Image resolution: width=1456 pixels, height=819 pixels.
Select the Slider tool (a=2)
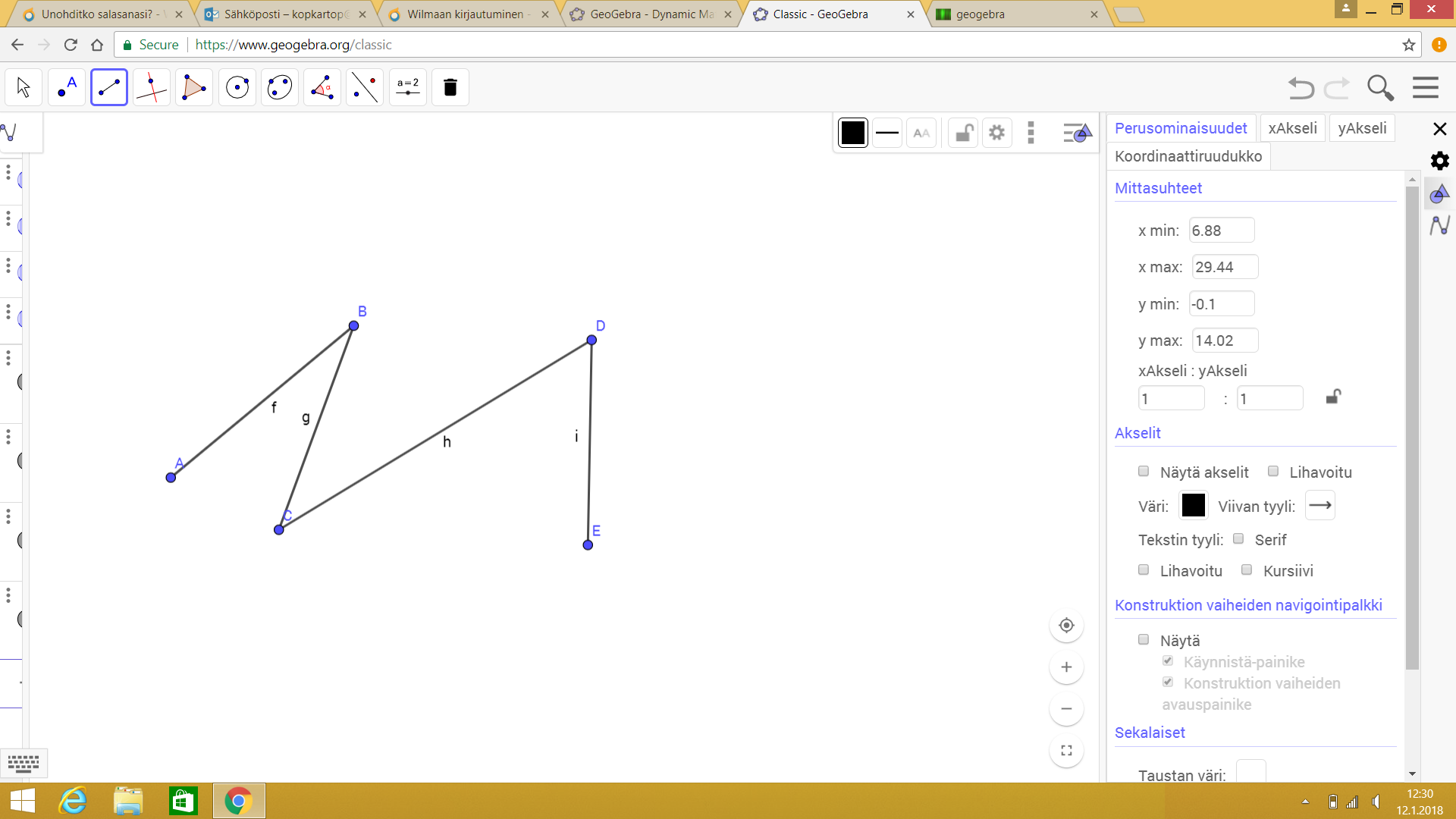[408, 87]
